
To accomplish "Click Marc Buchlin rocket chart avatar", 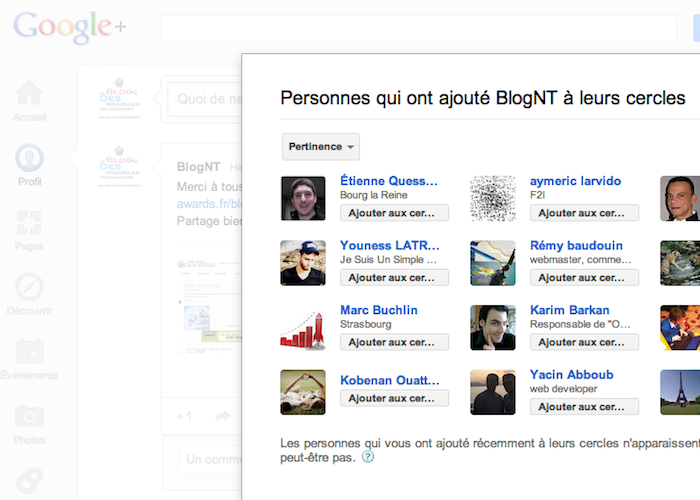I will pyautogui.click(x=303, y=328).
